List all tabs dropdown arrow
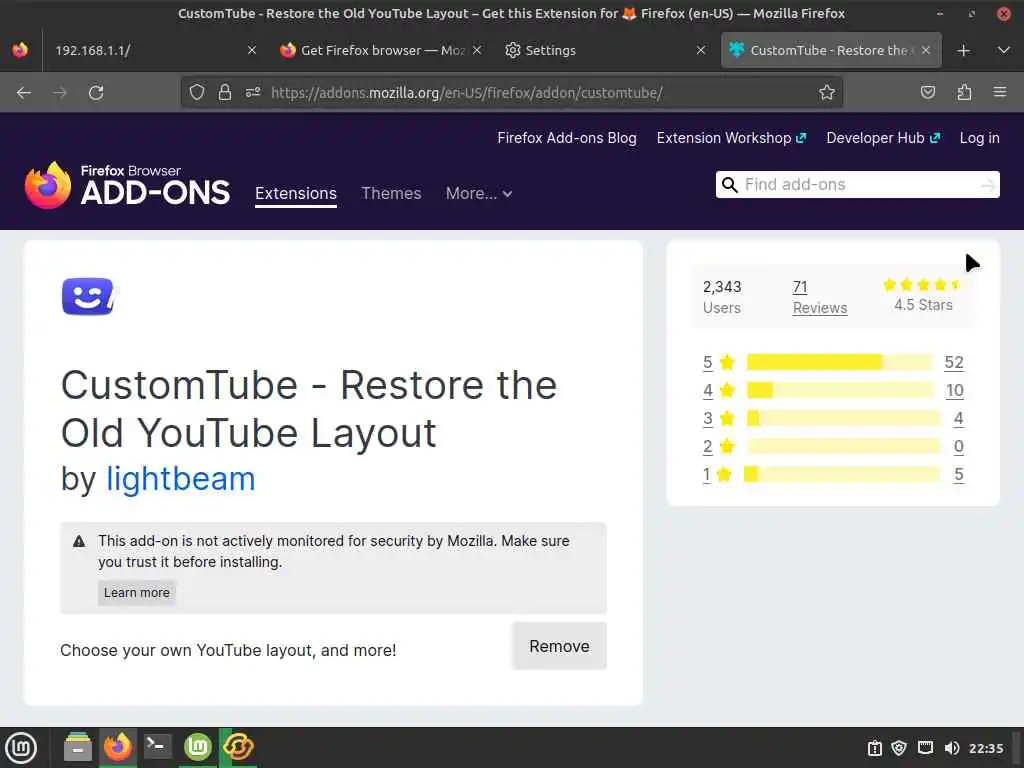This screenshot has width=1024, height=768. (x=1004, y=50)
